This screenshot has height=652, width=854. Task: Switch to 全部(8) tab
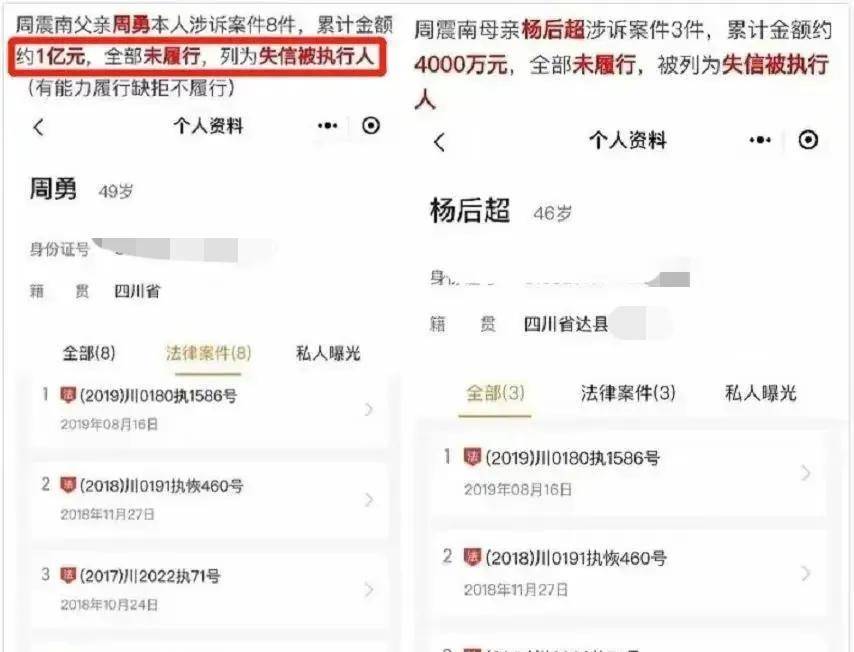tap(89, 354)
